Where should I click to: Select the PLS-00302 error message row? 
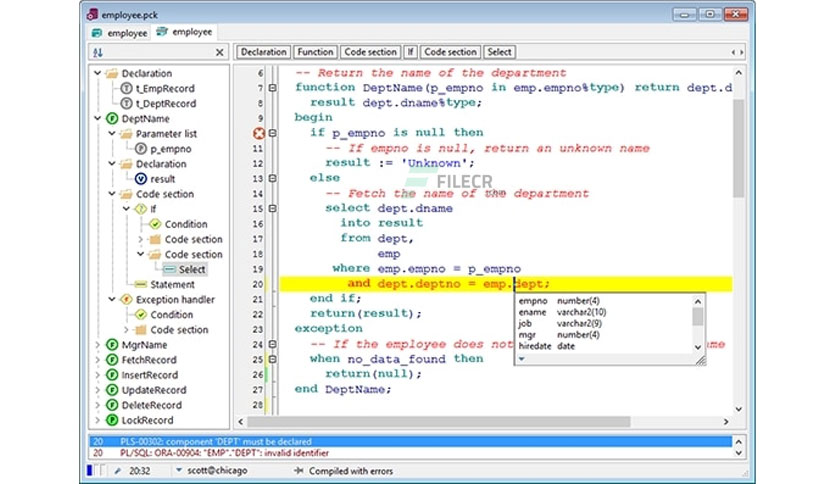pyautogui.click(x=410, y=441)
